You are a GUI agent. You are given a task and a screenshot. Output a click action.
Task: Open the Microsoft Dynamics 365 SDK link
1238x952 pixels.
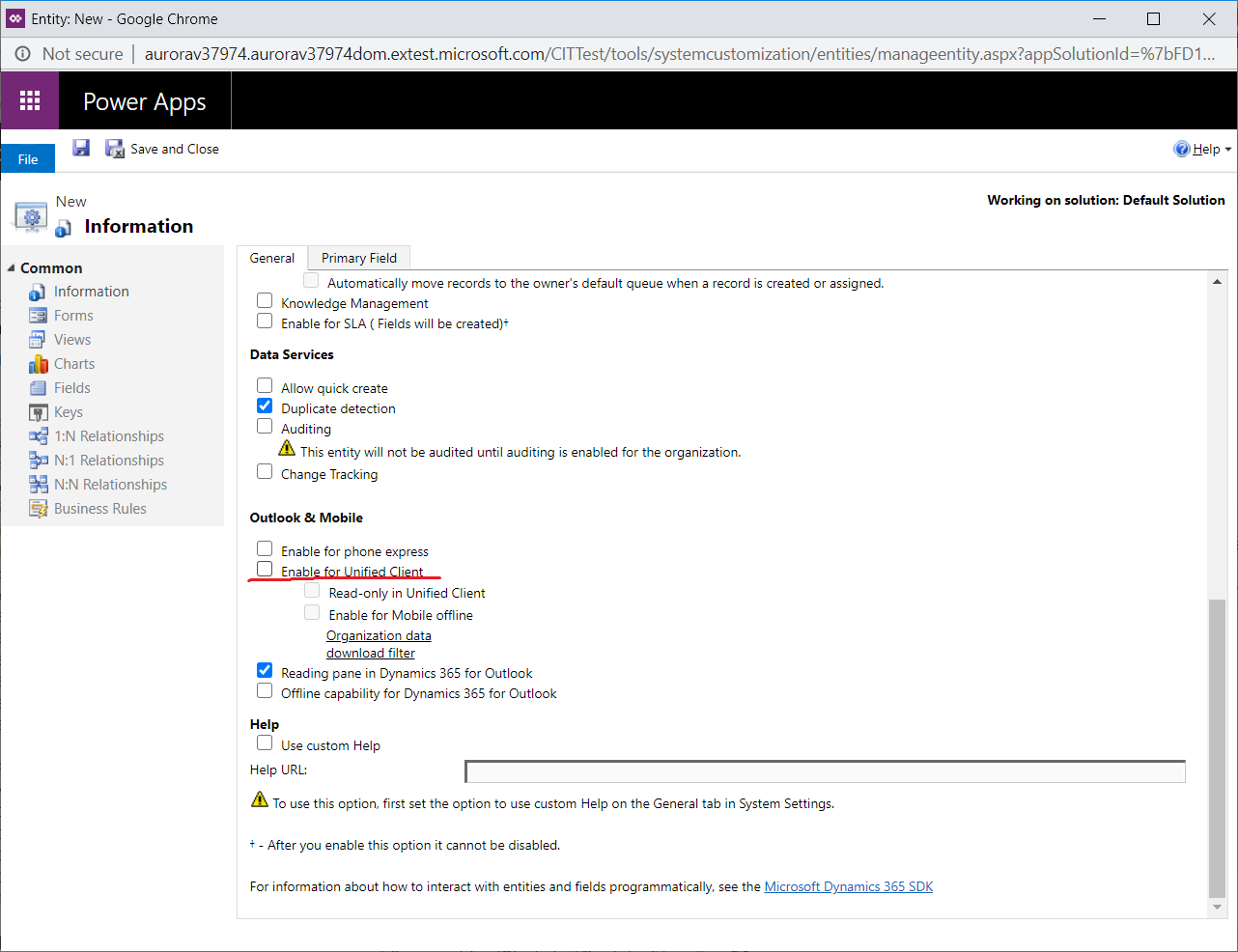pos(849,886)
